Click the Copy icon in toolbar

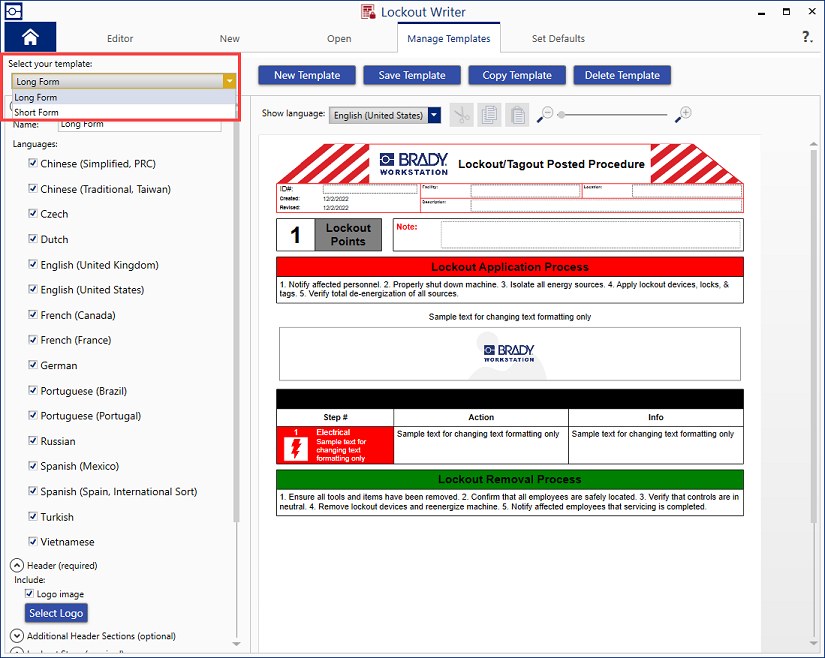point(489,115)
